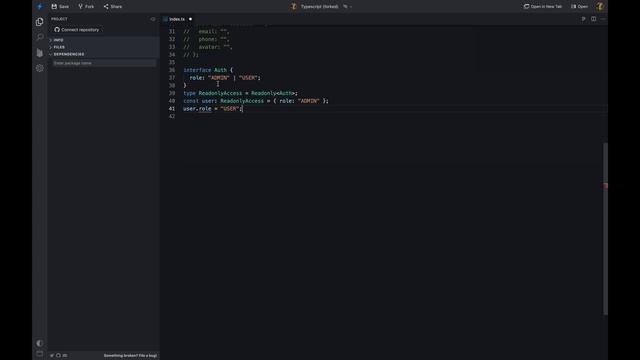Click the unsaved dot on the index.ts tab

[x=190, y=19]
